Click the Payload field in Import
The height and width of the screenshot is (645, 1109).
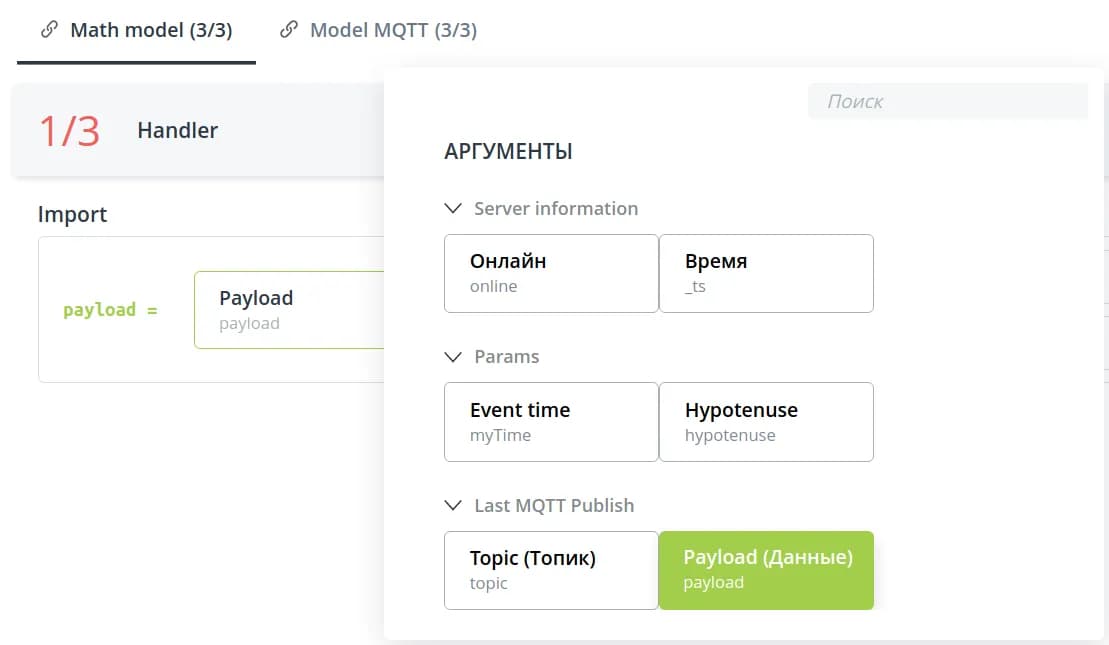click(289, 310)
